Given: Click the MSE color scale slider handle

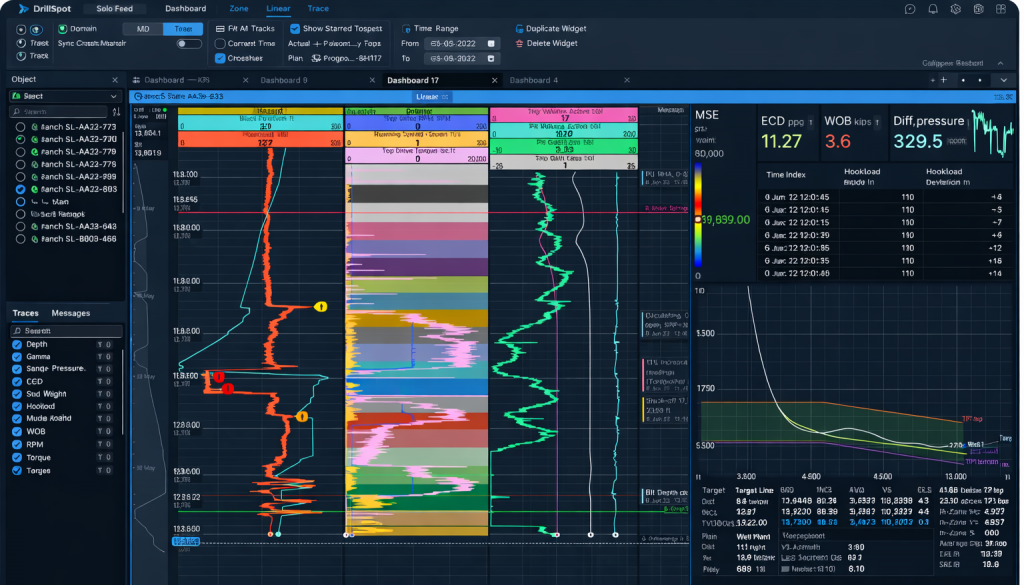Looking at the screenshot, I should [697, 220].
